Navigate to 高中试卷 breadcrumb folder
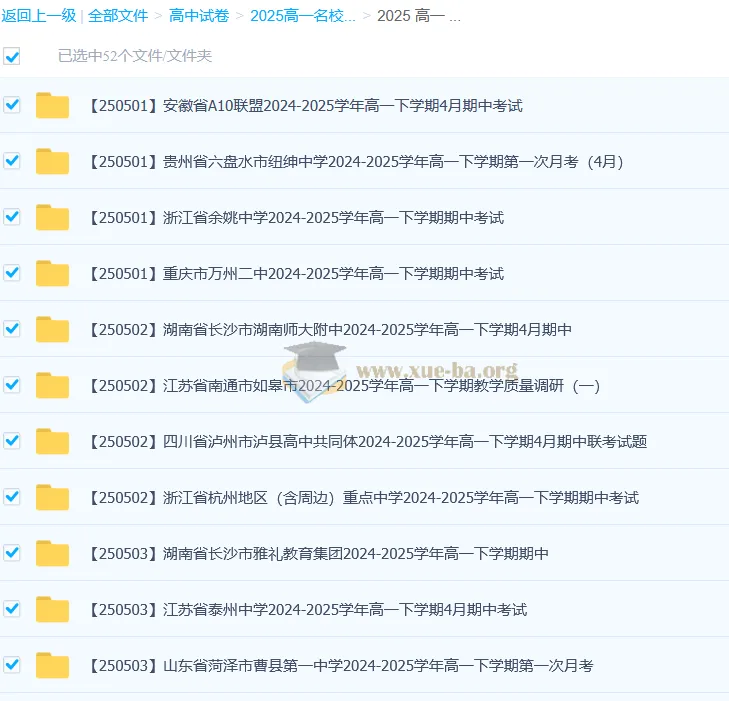The width and height of the screenshot is (729, 701). [x=199, y=16]
